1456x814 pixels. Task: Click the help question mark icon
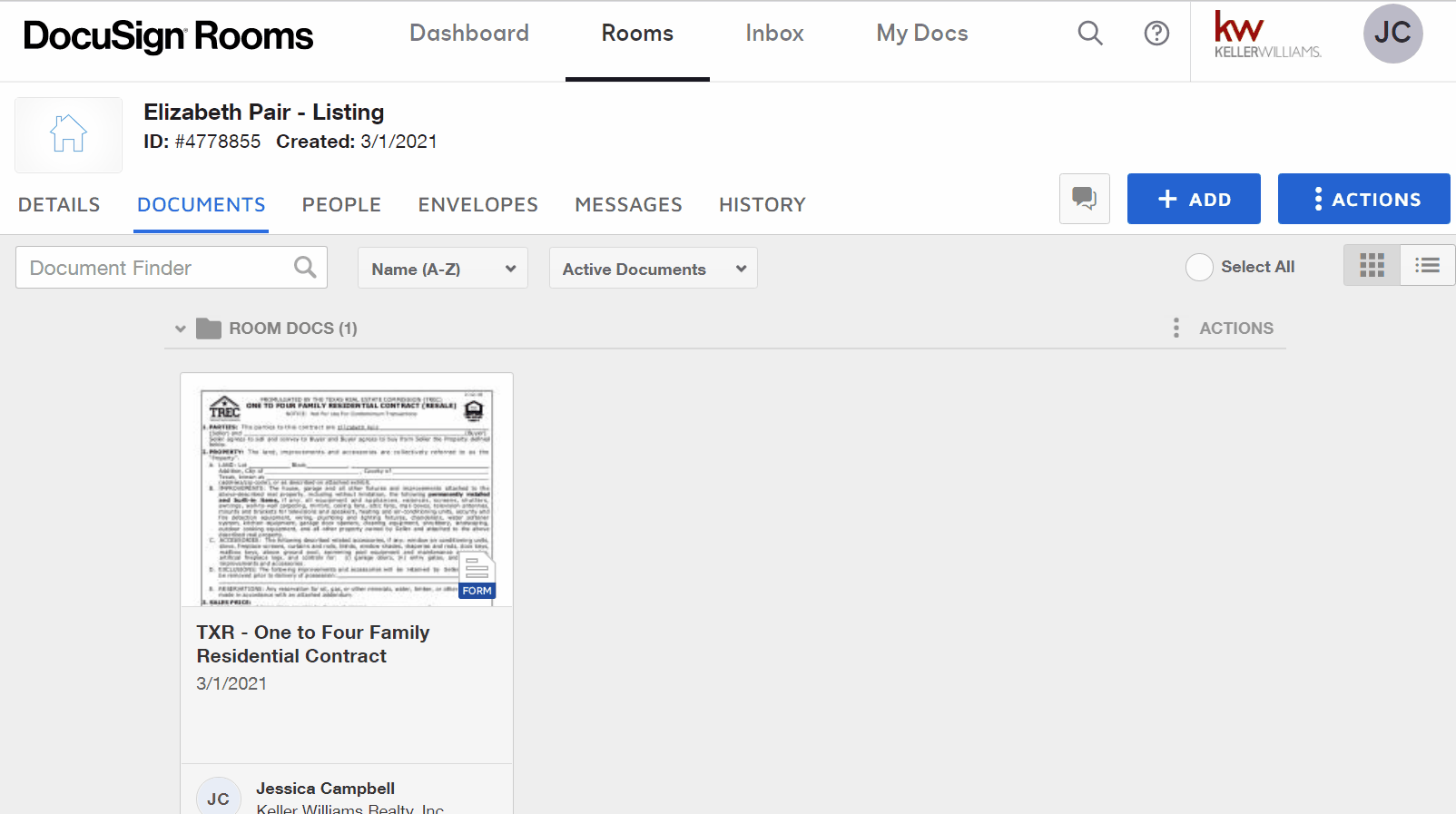[1156, 34]
